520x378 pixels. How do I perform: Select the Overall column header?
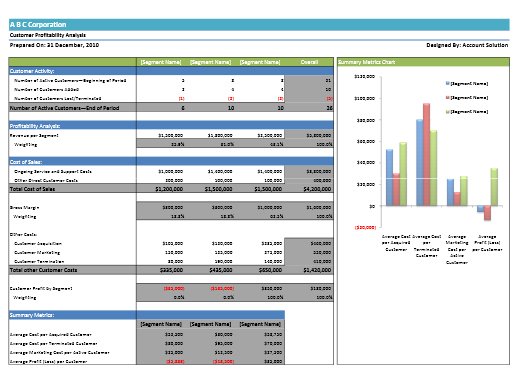coord(309,62)
